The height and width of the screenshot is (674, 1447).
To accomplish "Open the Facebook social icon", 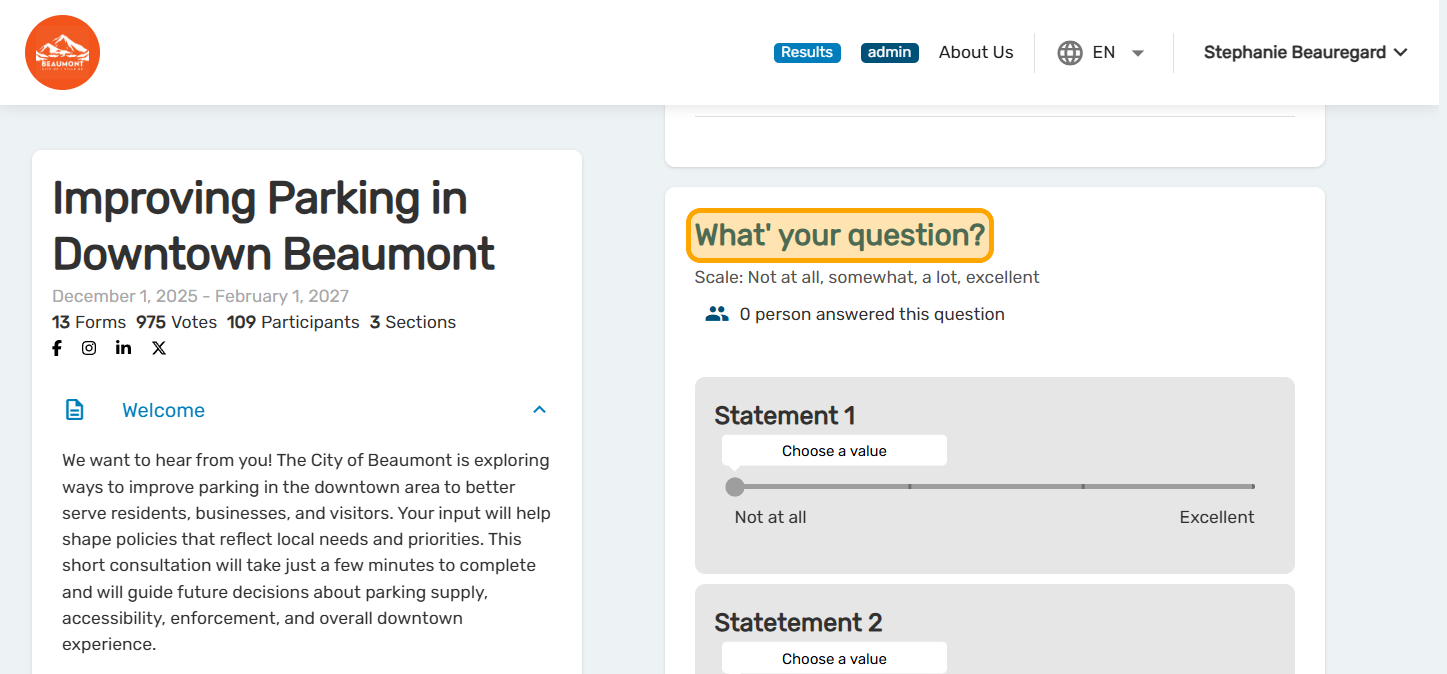I will click(x=57, y=348).
